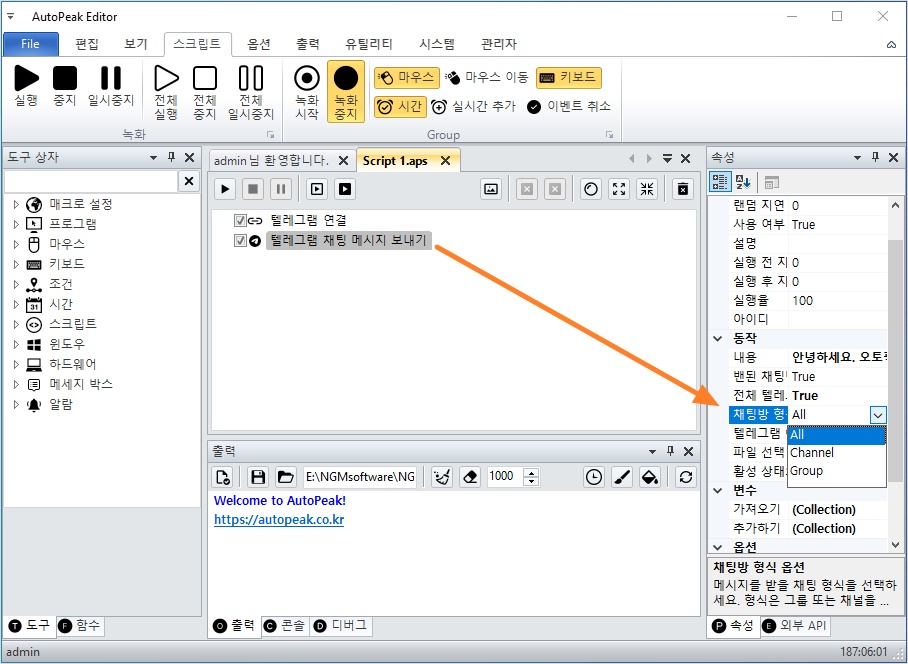Click the save disk icon in output panel
This screenshot has width=908, height=664.
coord(258,477)
